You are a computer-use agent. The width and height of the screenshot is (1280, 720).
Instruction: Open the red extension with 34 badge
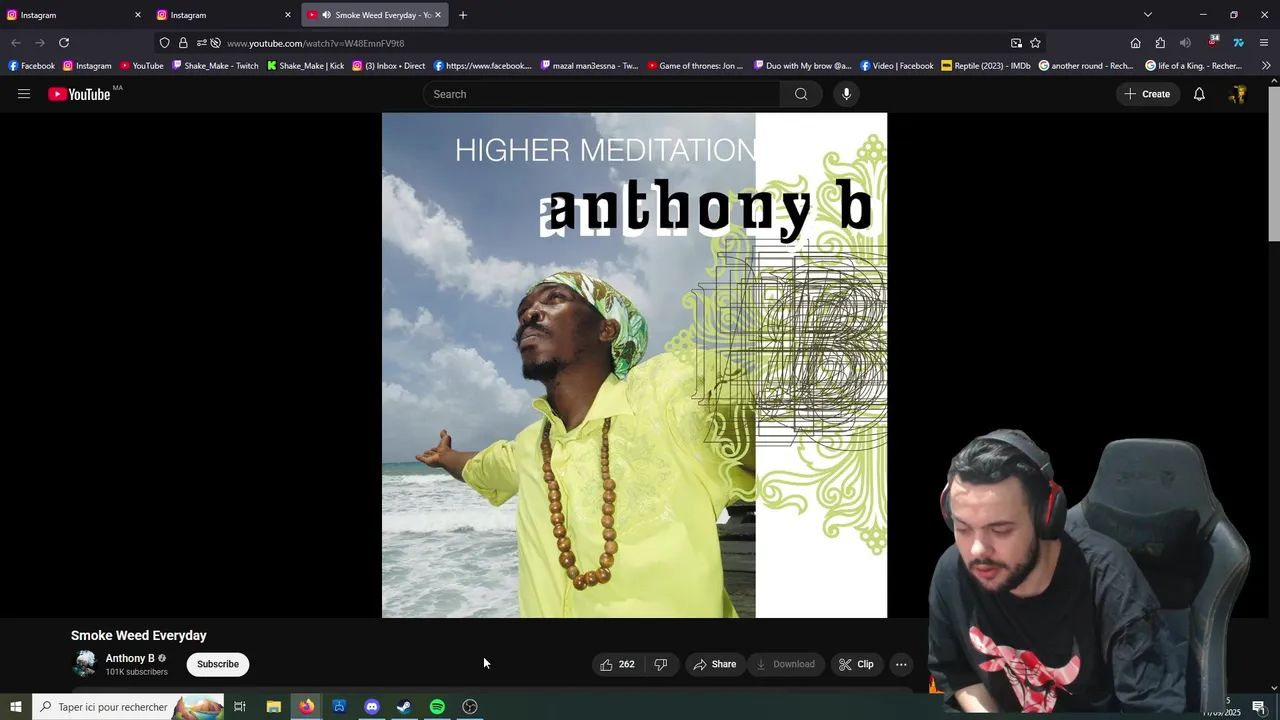[x=1213, y=42]
